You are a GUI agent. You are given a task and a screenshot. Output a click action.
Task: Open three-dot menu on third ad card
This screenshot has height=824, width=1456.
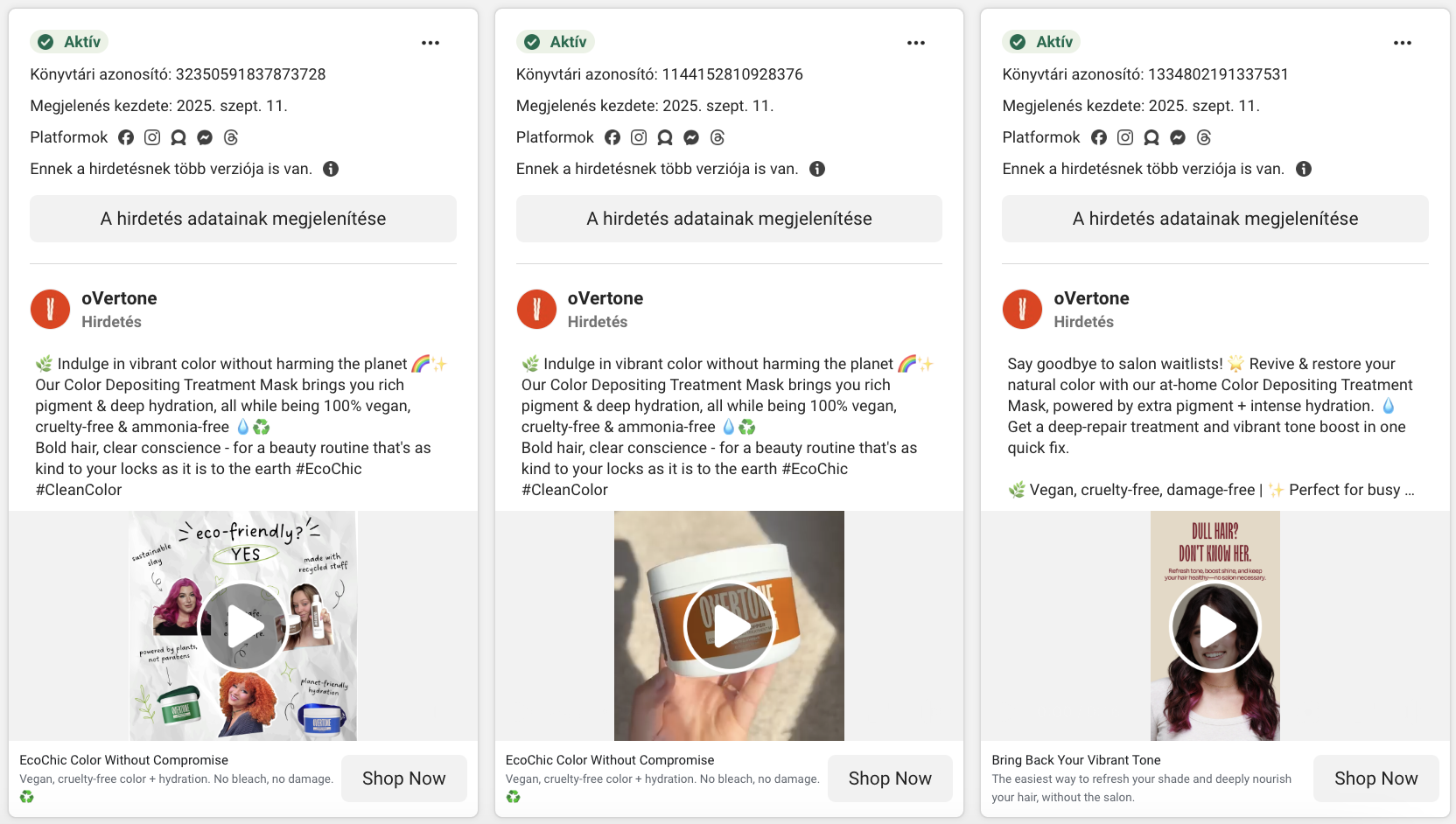pyautogui.click(x=1402, y=43)
